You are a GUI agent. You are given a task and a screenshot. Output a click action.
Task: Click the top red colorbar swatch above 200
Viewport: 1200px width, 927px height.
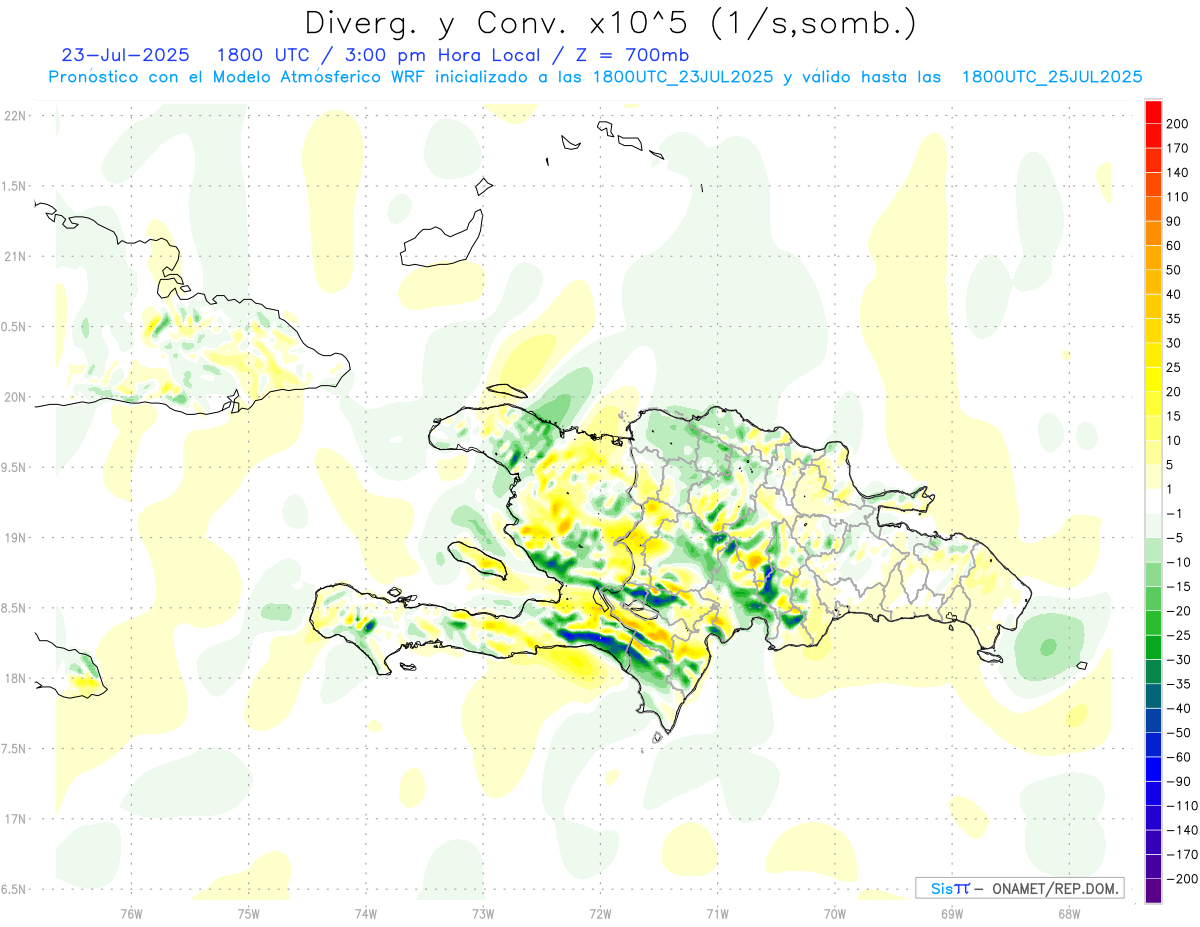1153,112
